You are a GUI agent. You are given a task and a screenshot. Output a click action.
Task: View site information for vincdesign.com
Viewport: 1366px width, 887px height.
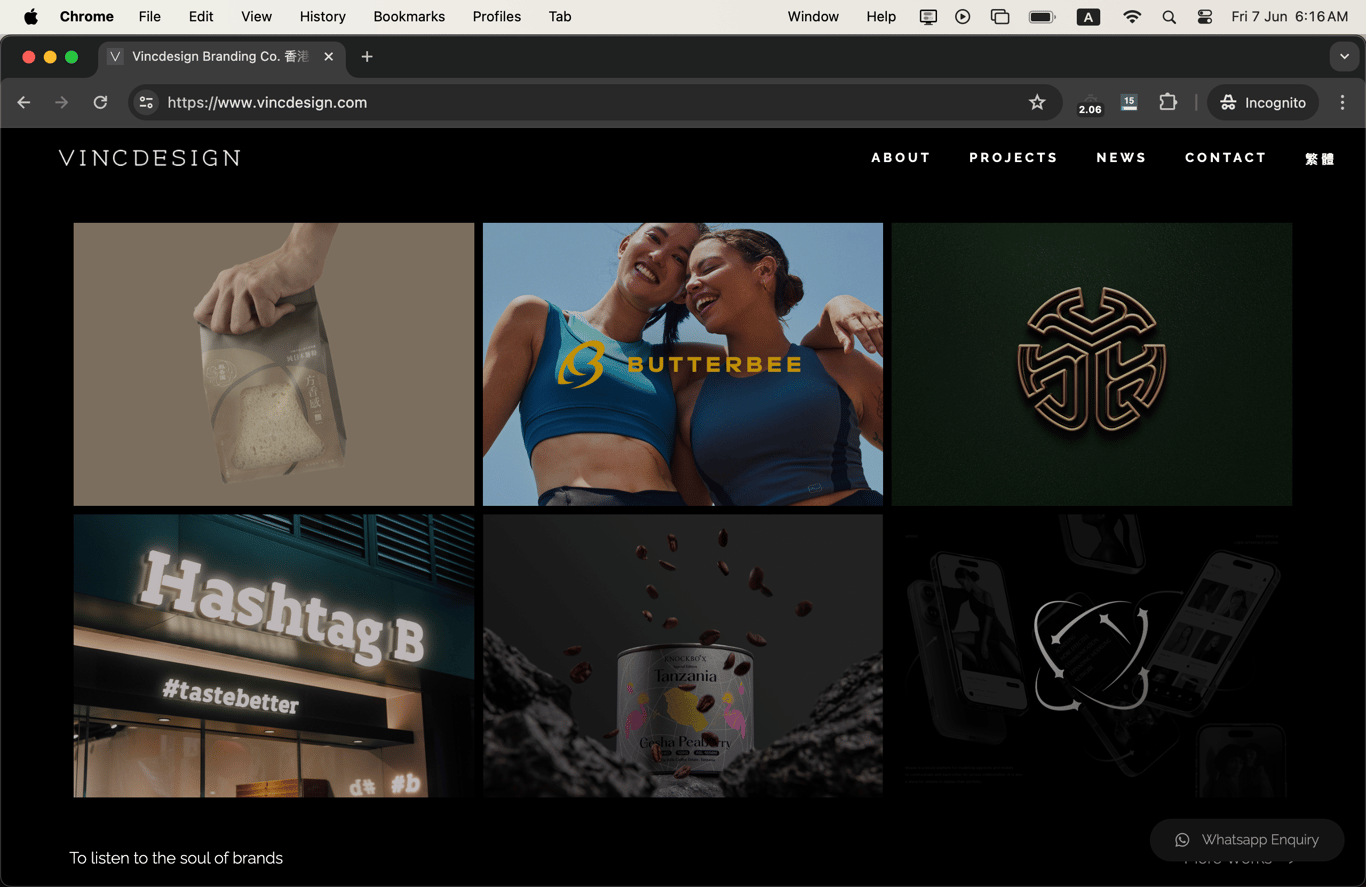(x=147, y=102)
